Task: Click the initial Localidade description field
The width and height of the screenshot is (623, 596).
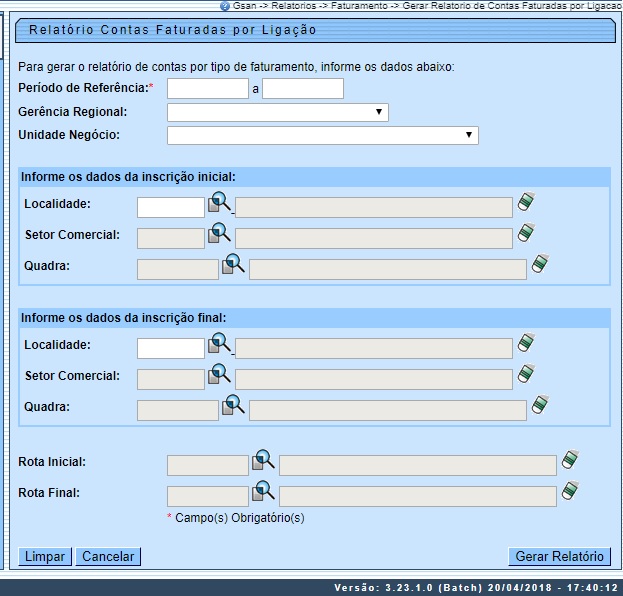Action: click(374, 207)
